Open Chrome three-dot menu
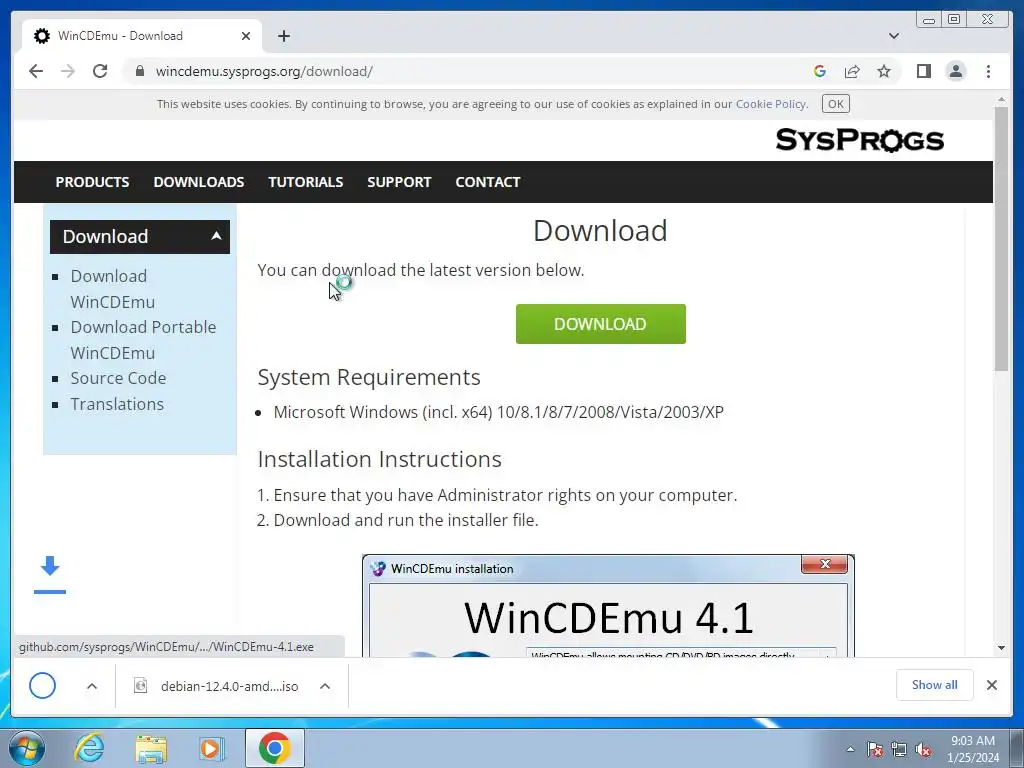 coord(988,71)
